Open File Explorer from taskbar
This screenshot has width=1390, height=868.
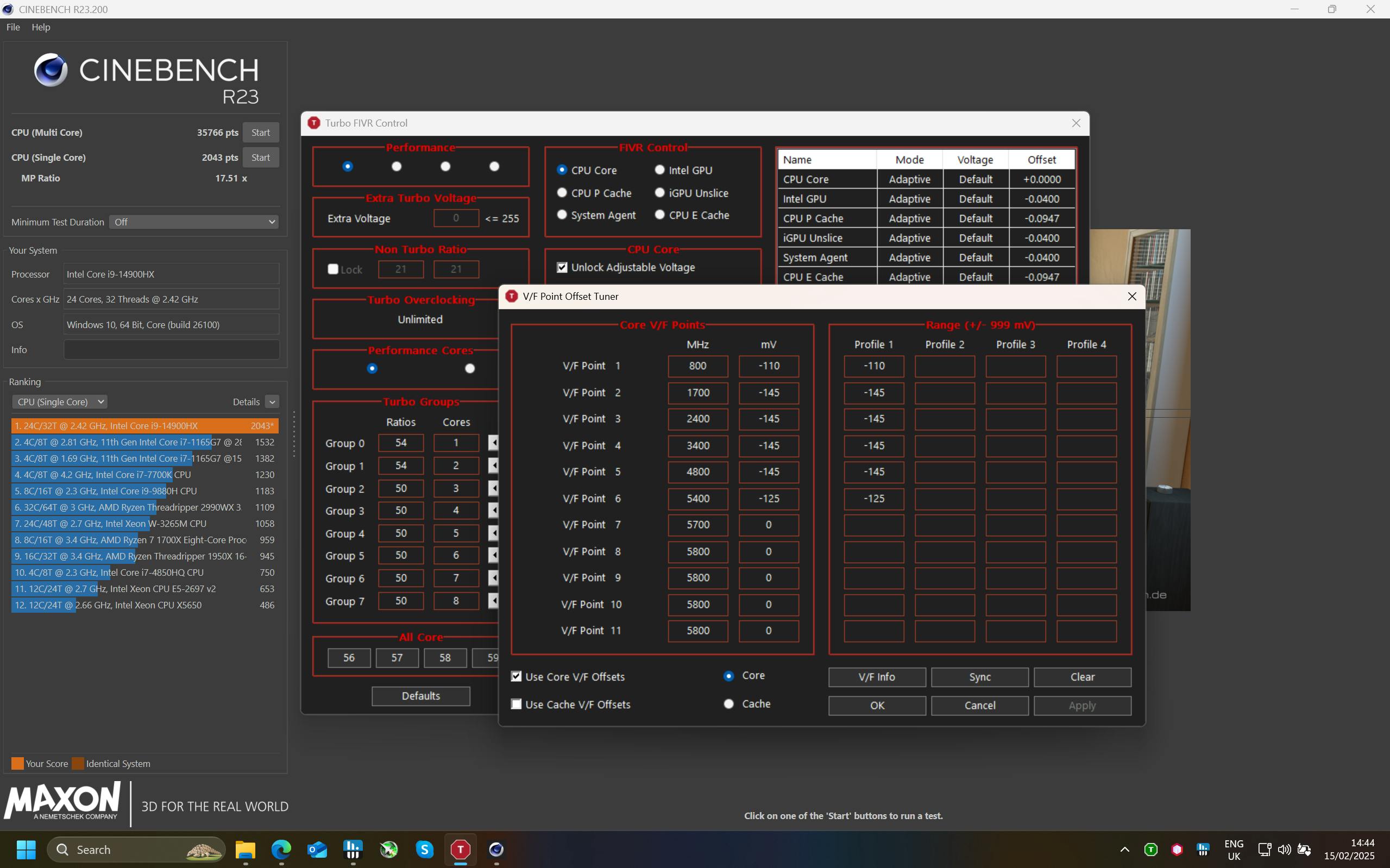click(x=245, y=849)
